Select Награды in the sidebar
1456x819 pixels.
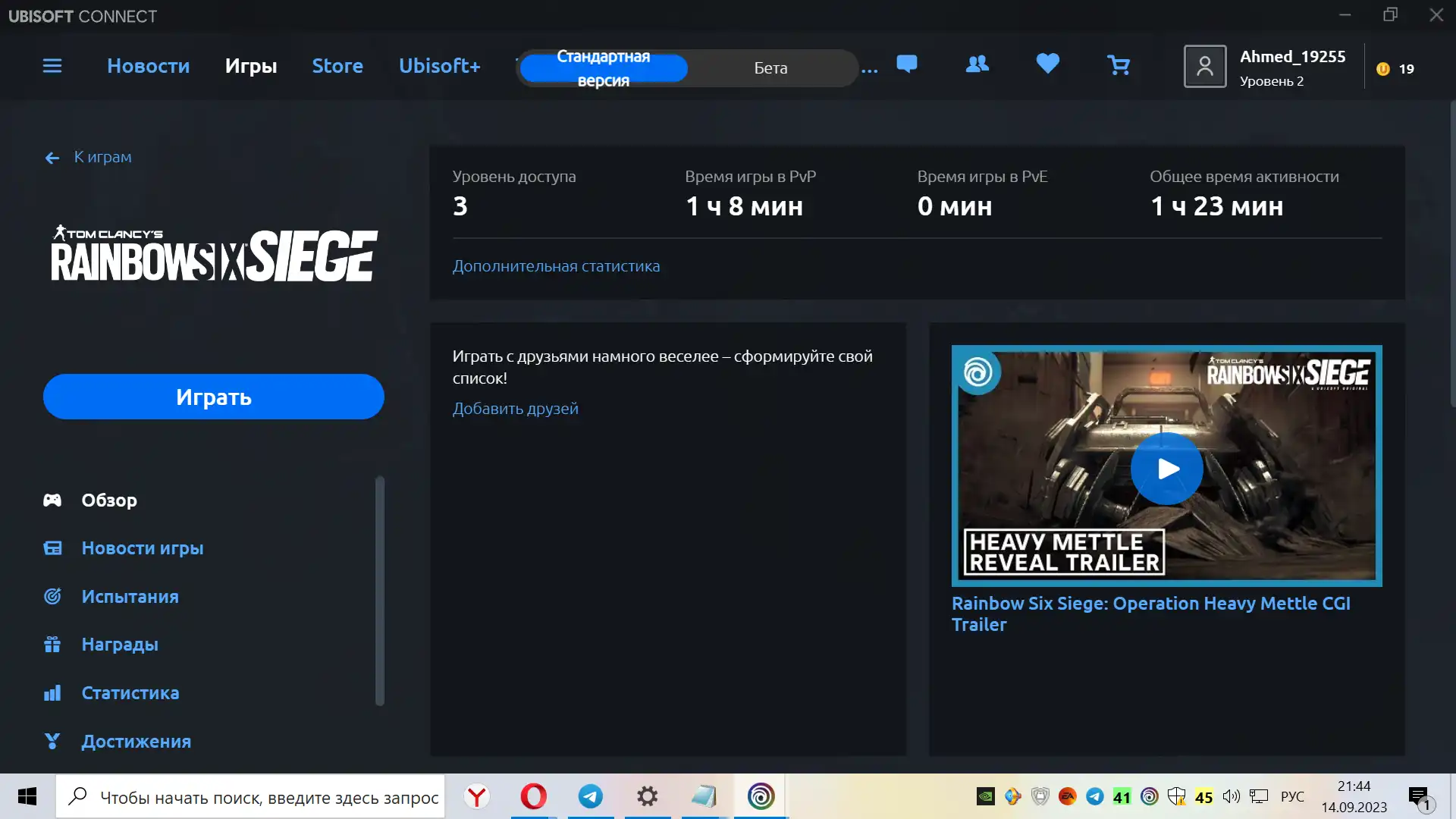(120, 644)
